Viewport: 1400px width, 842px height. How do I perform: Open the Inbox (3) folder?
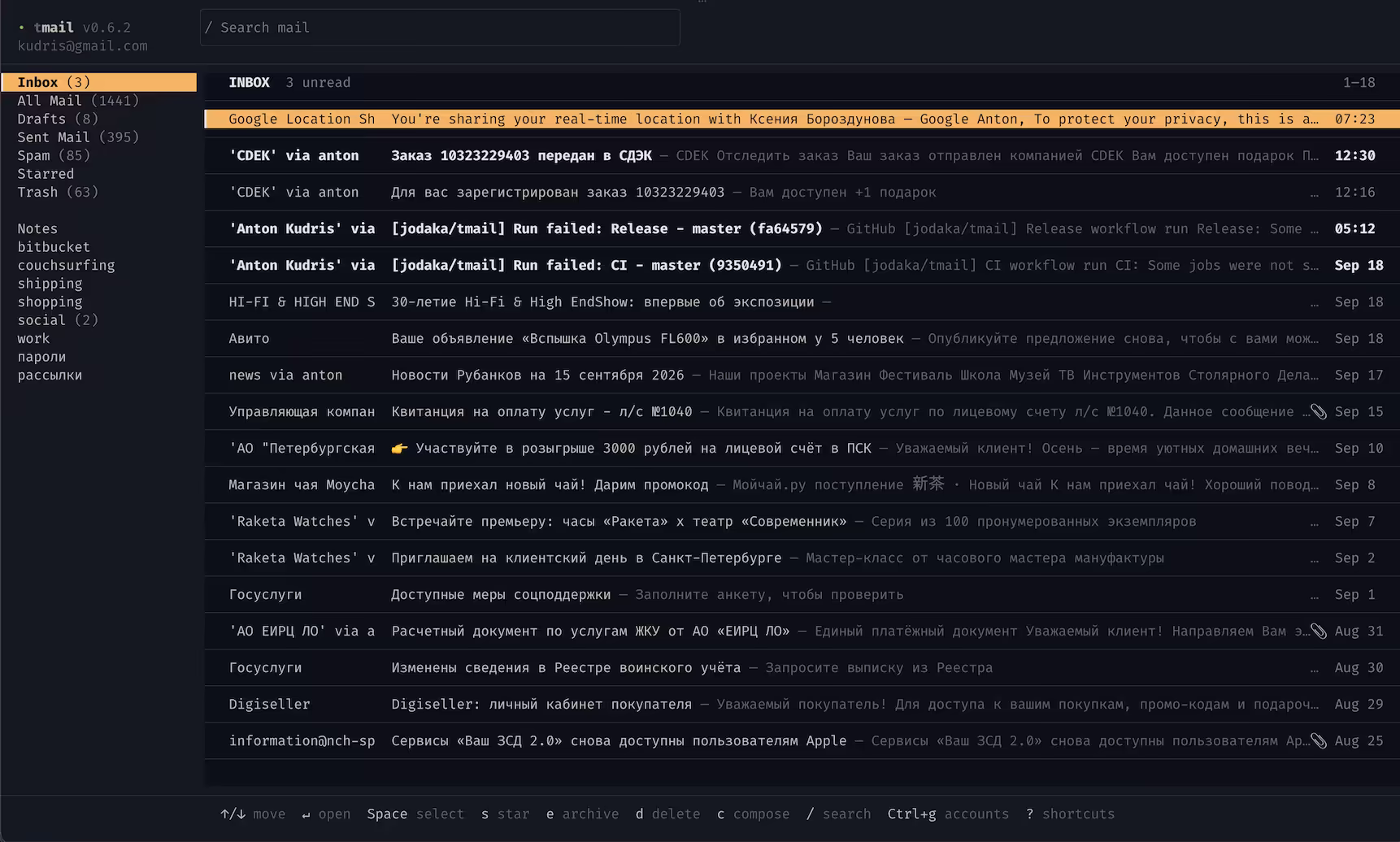tap(99, 82)
